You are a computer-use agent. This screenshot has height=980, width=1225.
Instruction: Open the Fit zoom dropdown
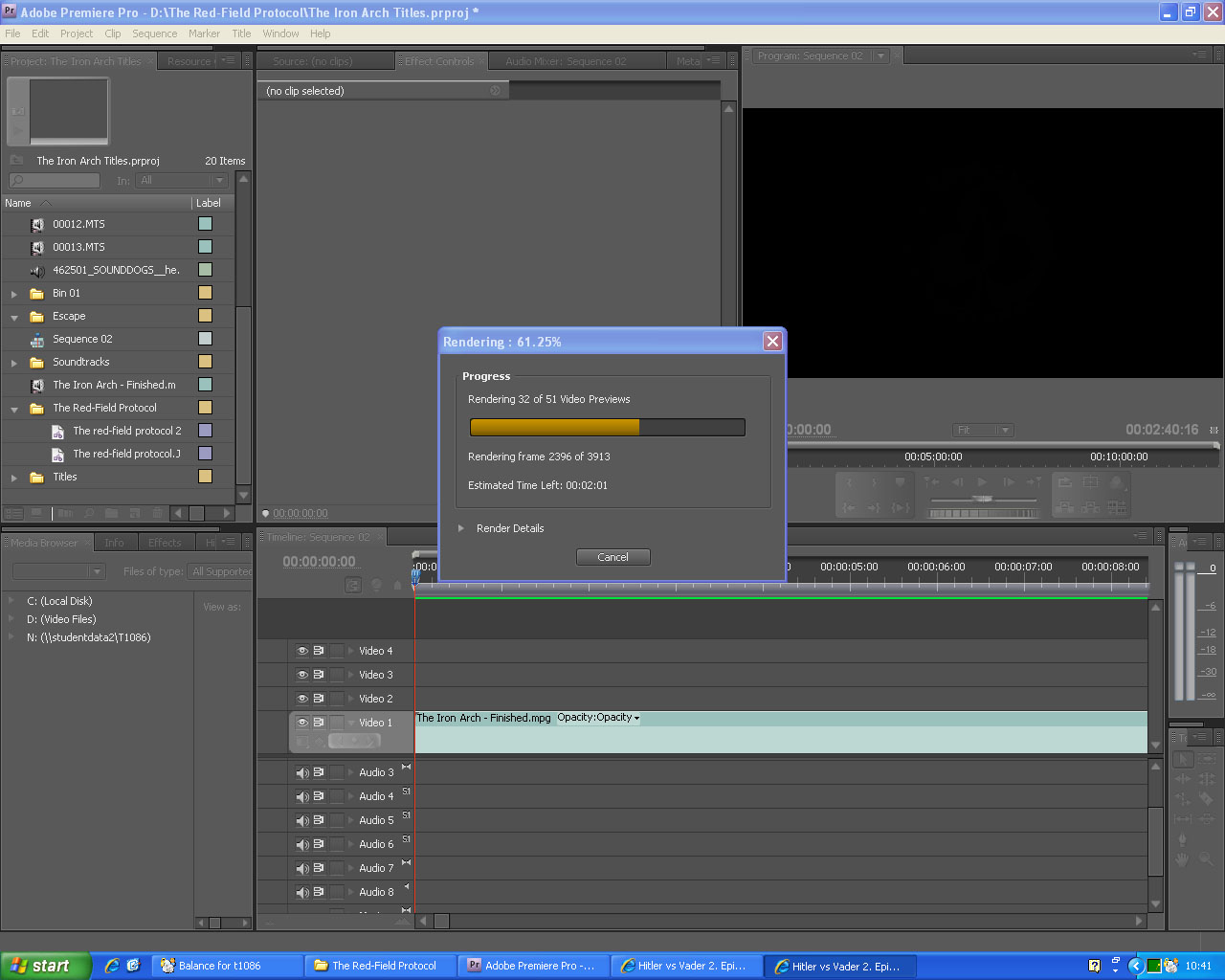(983, 431)
